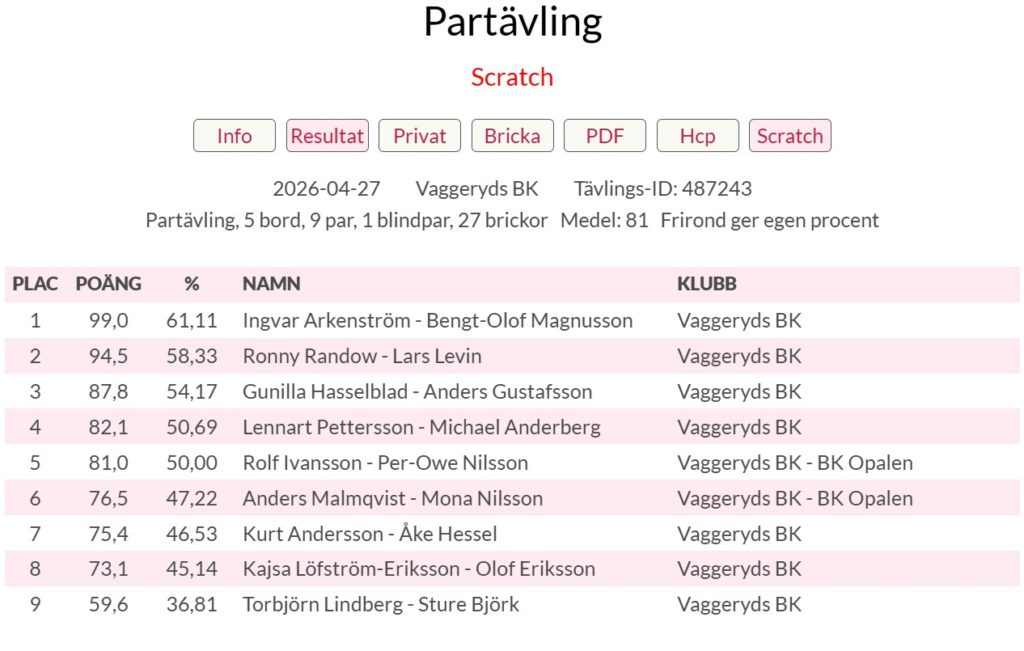Open pair Ingvar Arkenström - Bengt-Olof Magnusson
Screen dimensions: 1024x651
pyautogui.click(x=437, y=321)
